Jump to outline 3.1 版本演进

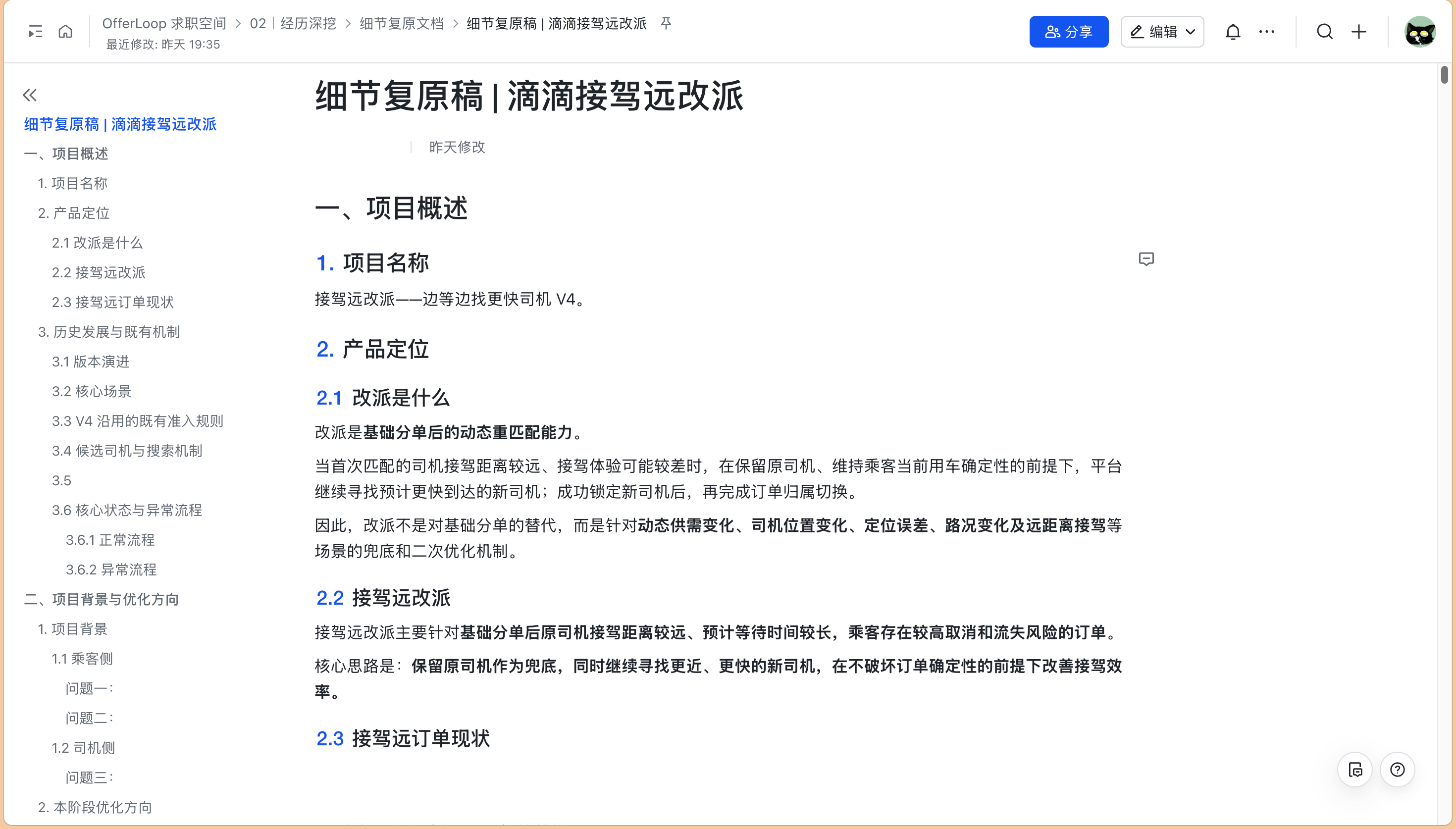(x=91, y=362)
